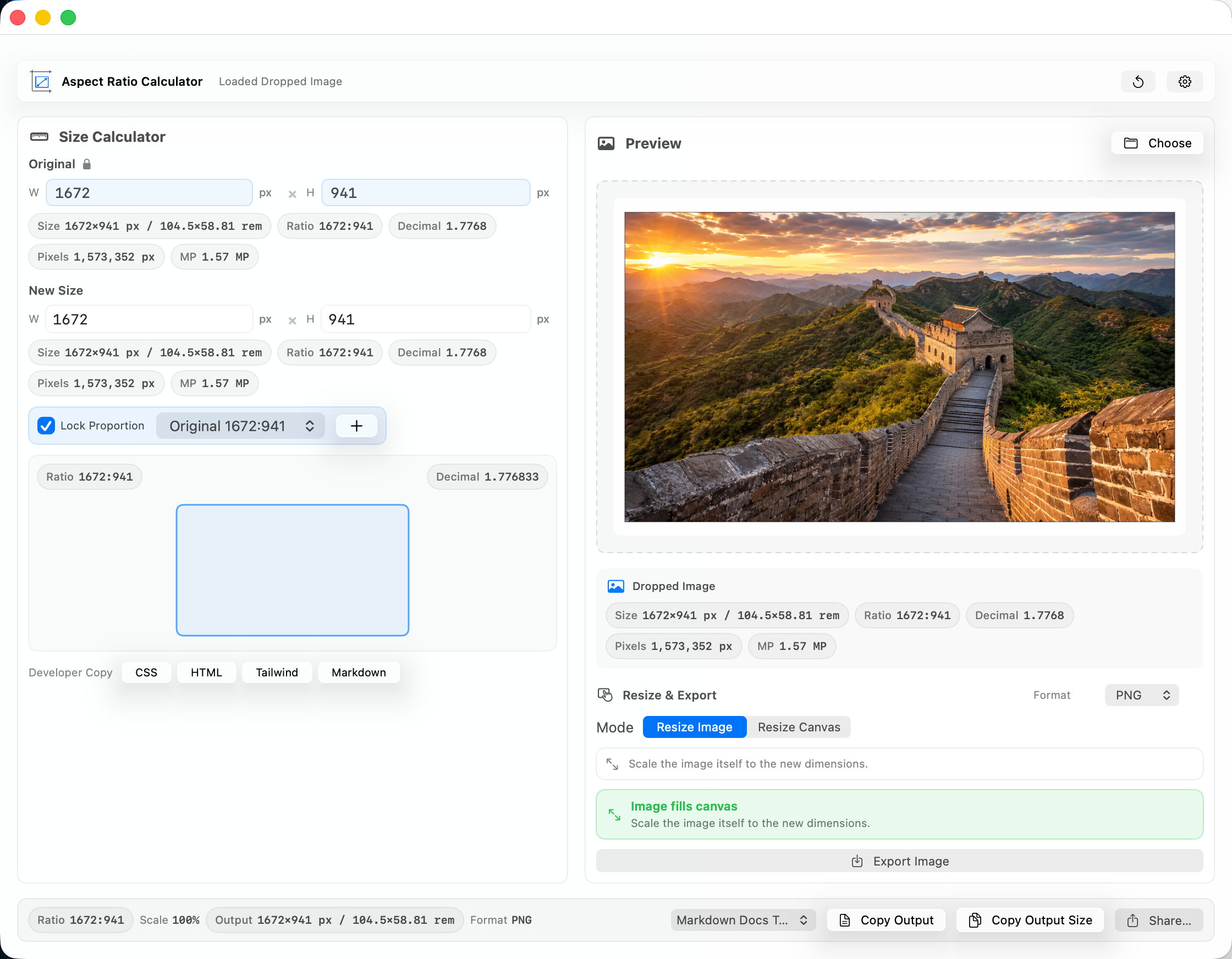
Task: Open the Share... button
Action: (1159, 920)
